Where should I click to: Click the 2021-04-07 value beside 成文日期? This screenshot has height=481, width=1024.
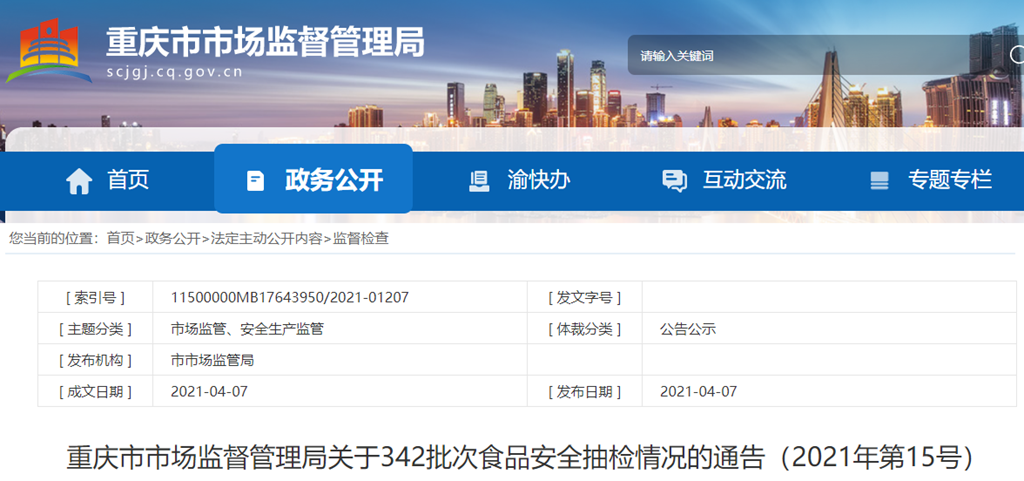pos(209,392)
